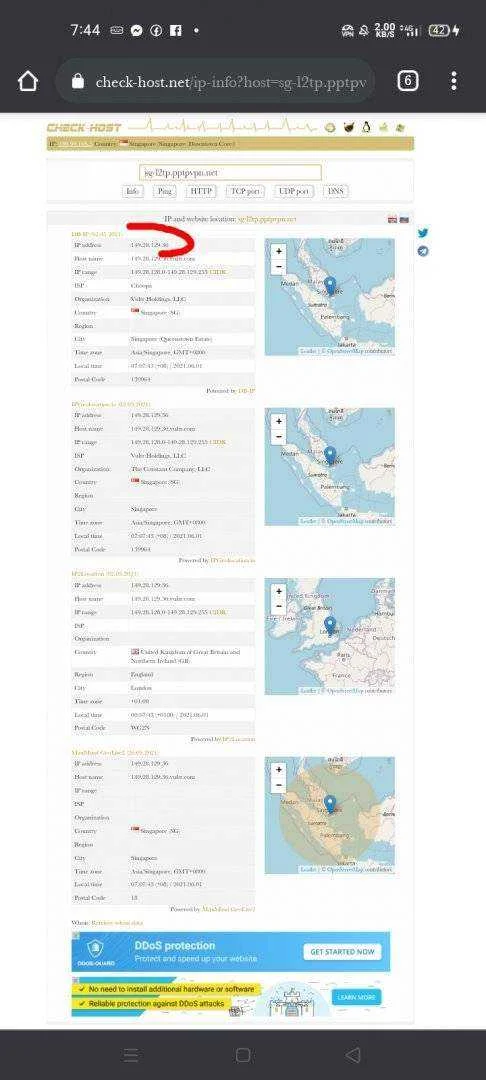Click the IP address value in DB-IP table
The width and height of the screenshot is (486, 1080).
[150, 245]
